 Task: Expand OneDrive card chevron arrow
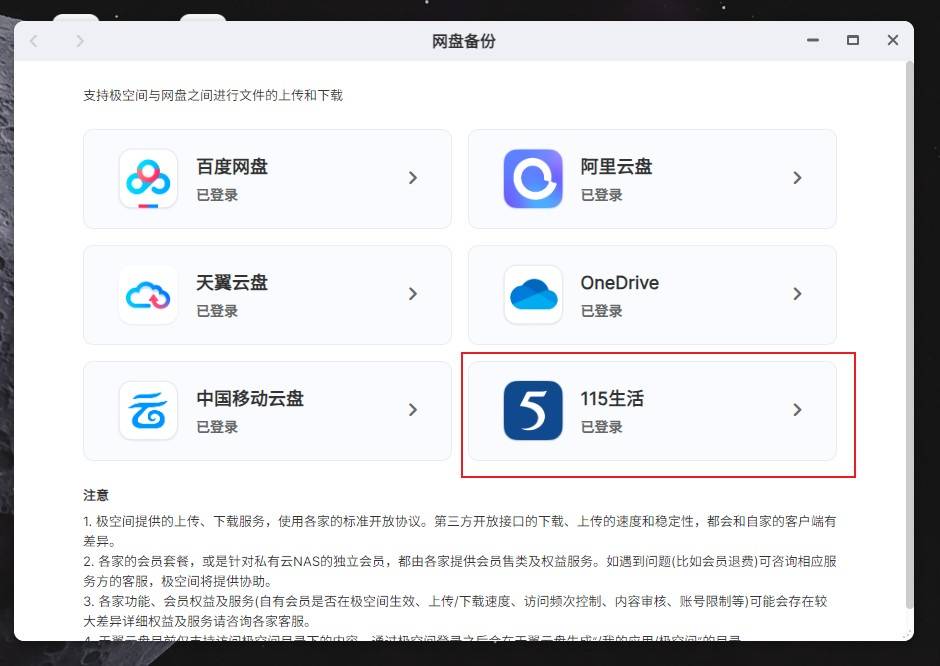pyautogui.click(x=797, y=294)
